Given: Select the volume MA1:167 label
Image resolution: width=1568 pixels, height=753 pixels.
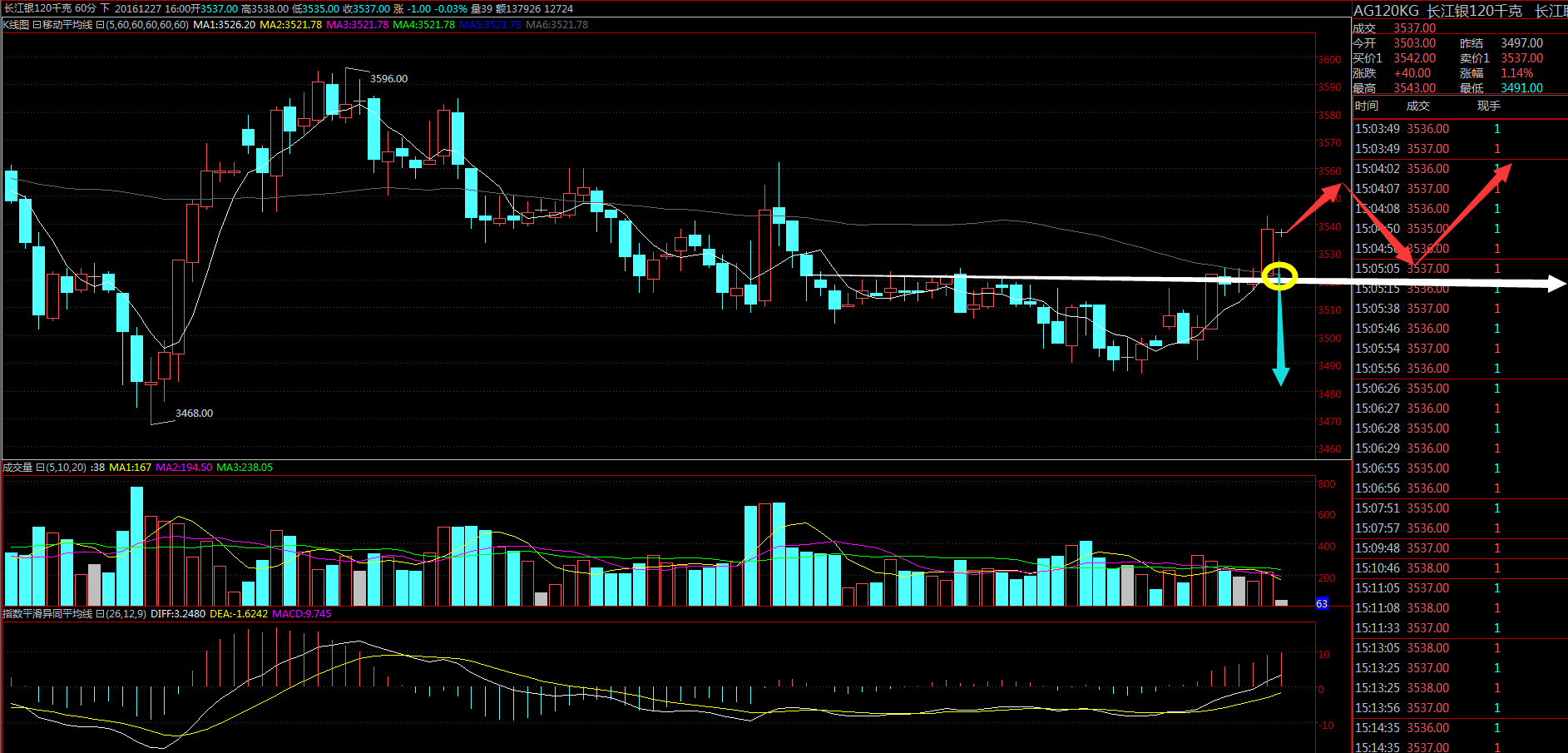Looking at the screenshot, I should coord(130,468).
